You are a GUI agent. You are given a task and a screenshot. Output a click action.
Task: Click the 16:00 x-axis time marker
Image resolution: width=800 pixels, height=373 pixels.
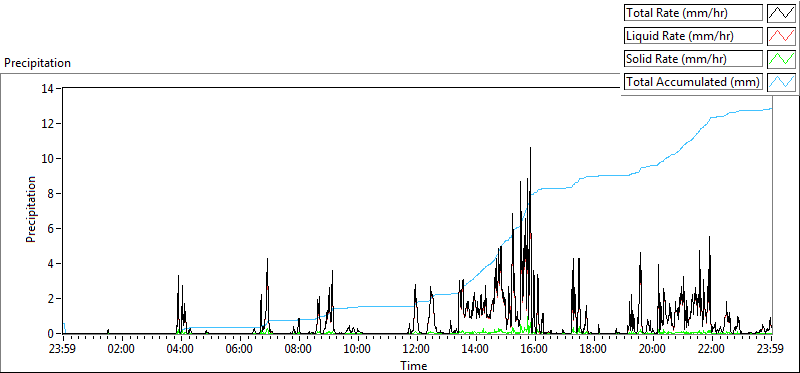pos(535,350)
